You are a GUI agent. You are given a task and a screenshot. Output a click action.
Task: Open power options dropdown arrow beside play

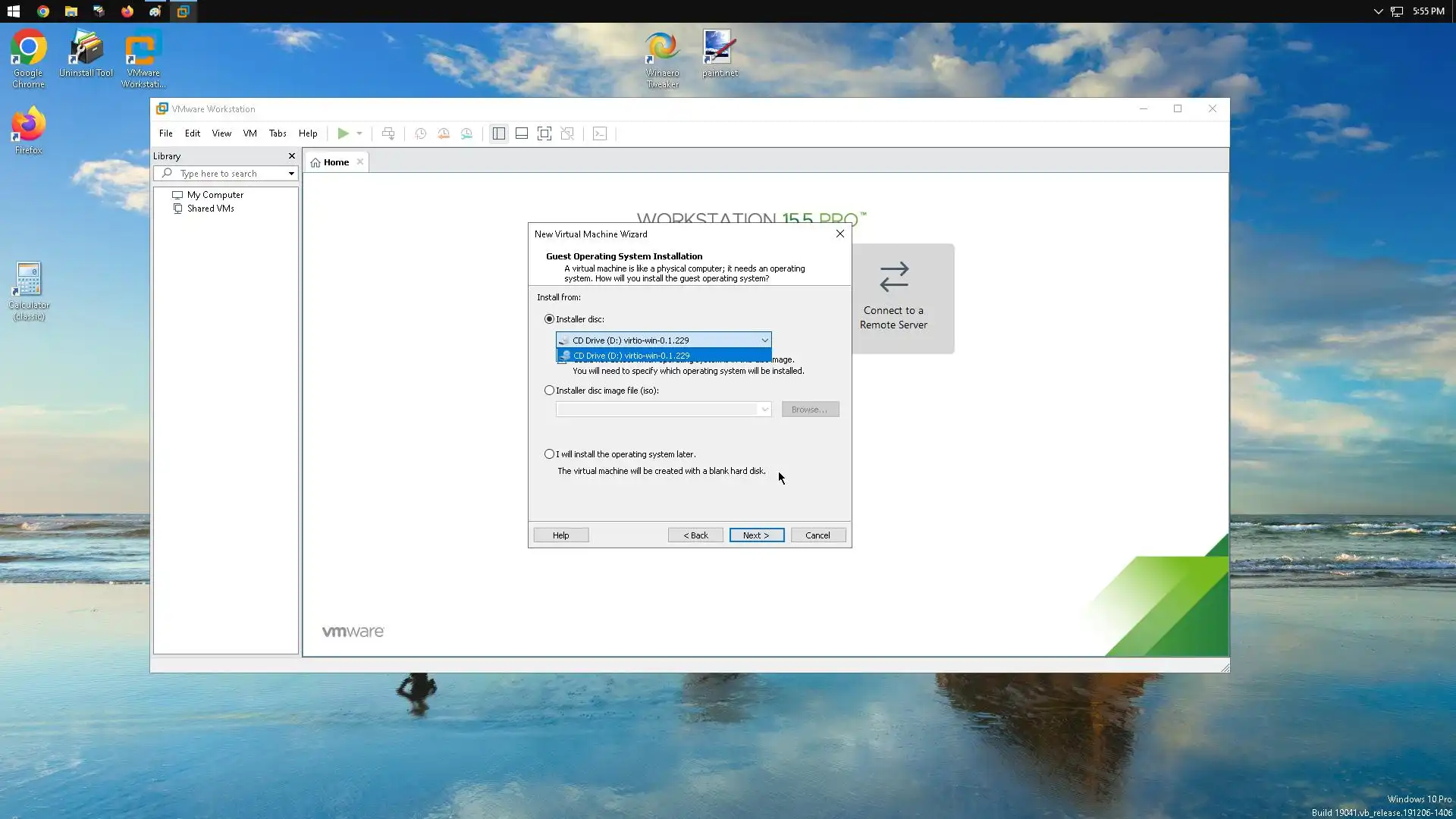pyautogui.click(x=359, y=133)
